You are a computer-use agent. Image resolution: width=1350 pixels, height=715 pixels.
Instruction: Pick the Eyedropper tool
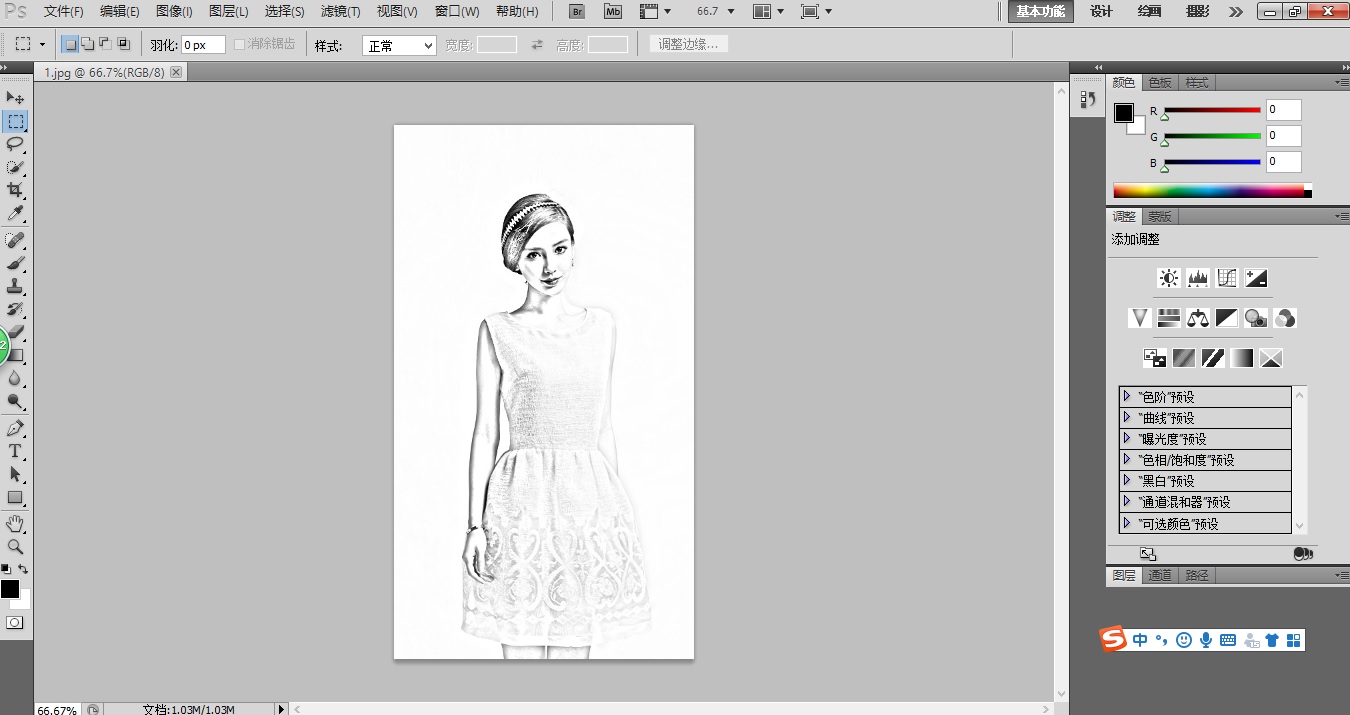(15, 214)
